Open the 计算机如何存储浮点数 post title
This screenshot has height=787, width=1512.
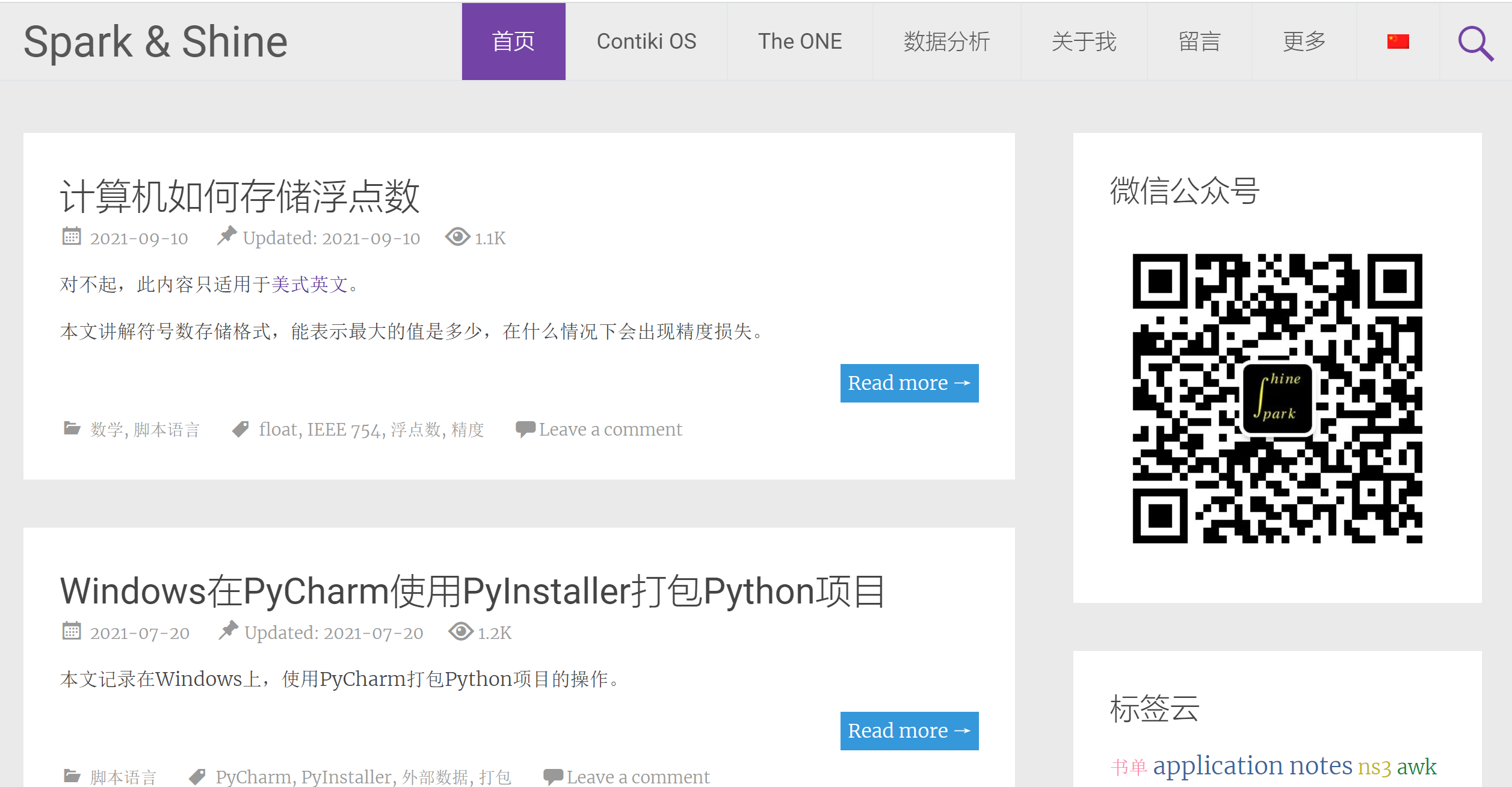point(239,196)
